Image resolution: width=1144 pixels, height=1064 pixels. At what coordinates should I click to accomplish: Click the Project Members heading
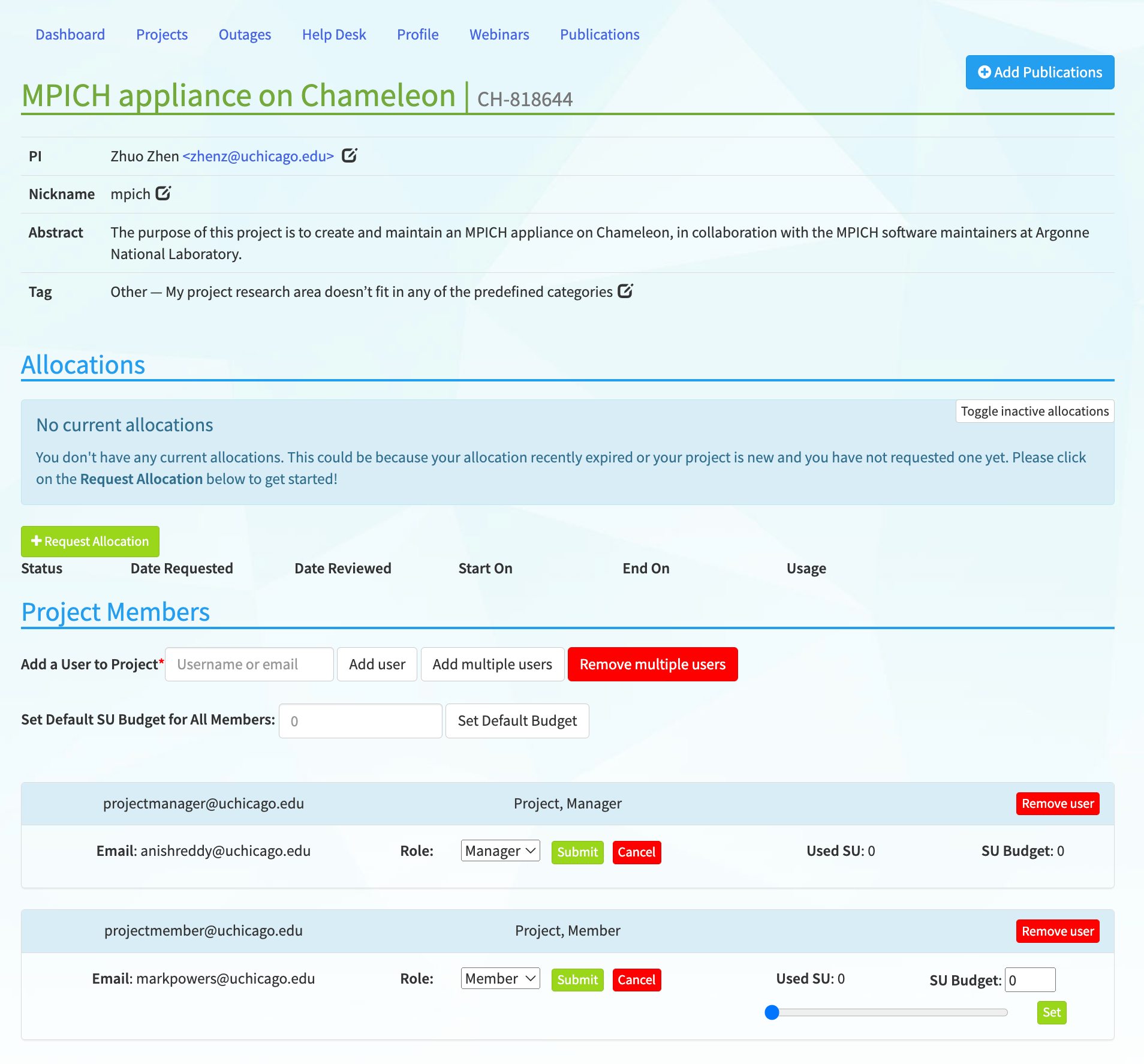(x=116, y=612)
